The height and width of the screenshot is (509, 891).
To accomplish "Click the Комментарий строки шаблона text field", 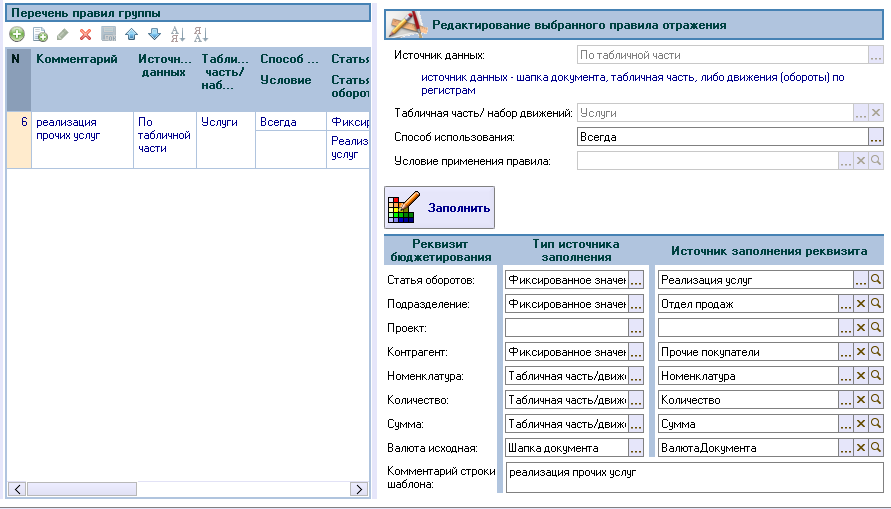I will click(692, 476).
